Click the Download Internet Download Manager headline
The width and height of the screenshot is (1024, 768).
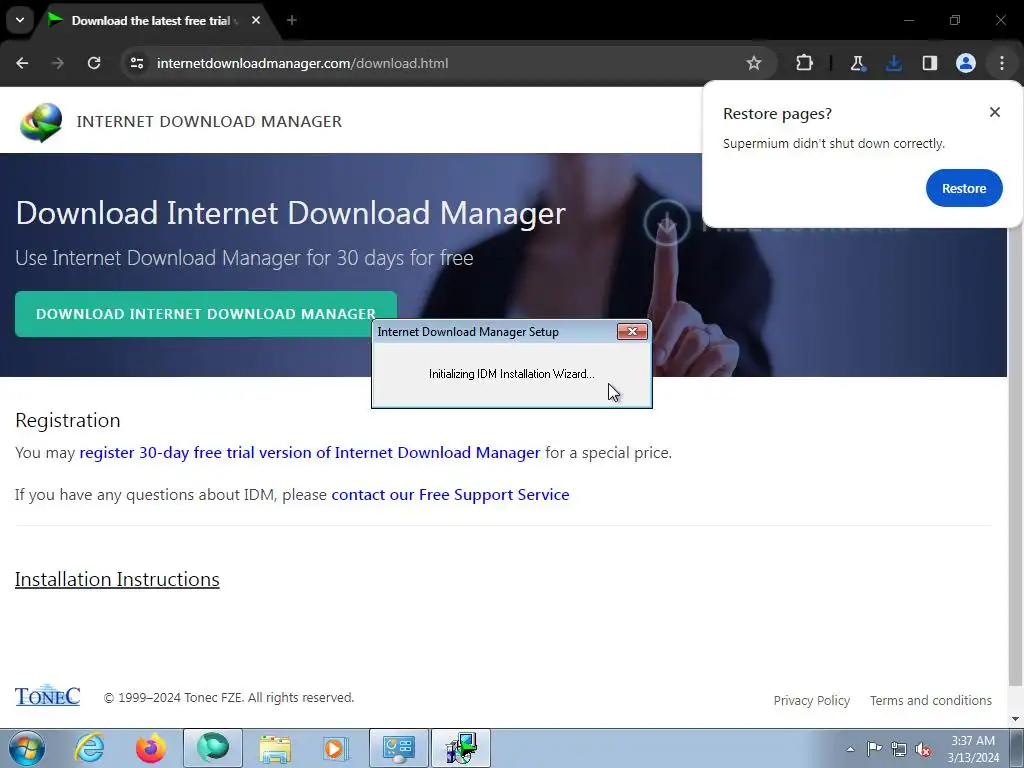291,213
